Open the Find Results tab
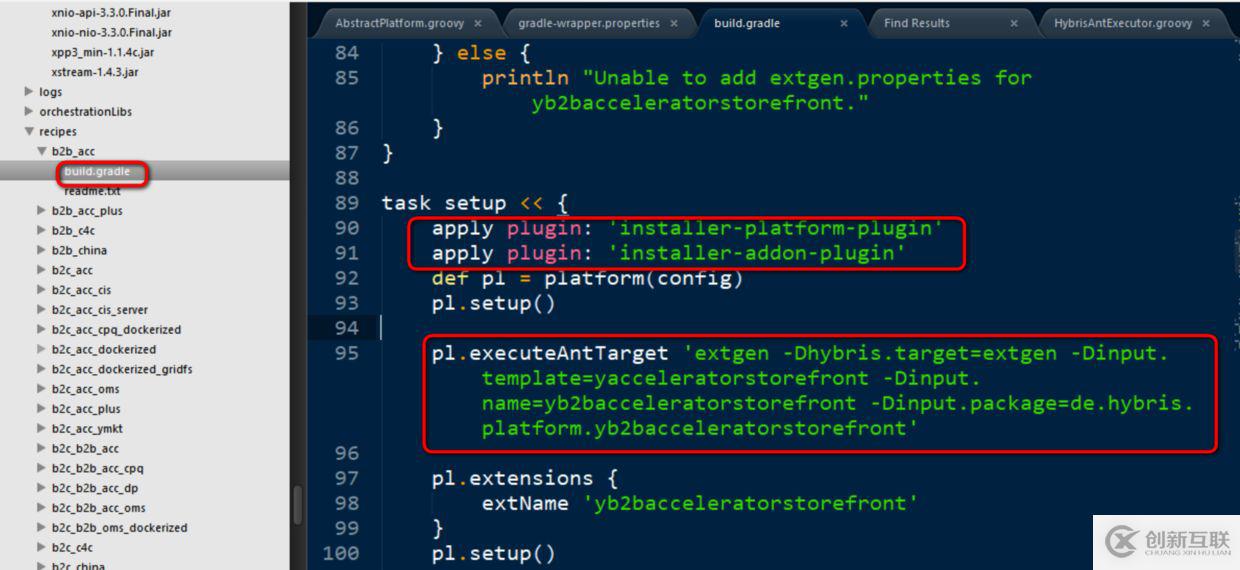This screenshot has height=570, width=1240. click(916, 23)
